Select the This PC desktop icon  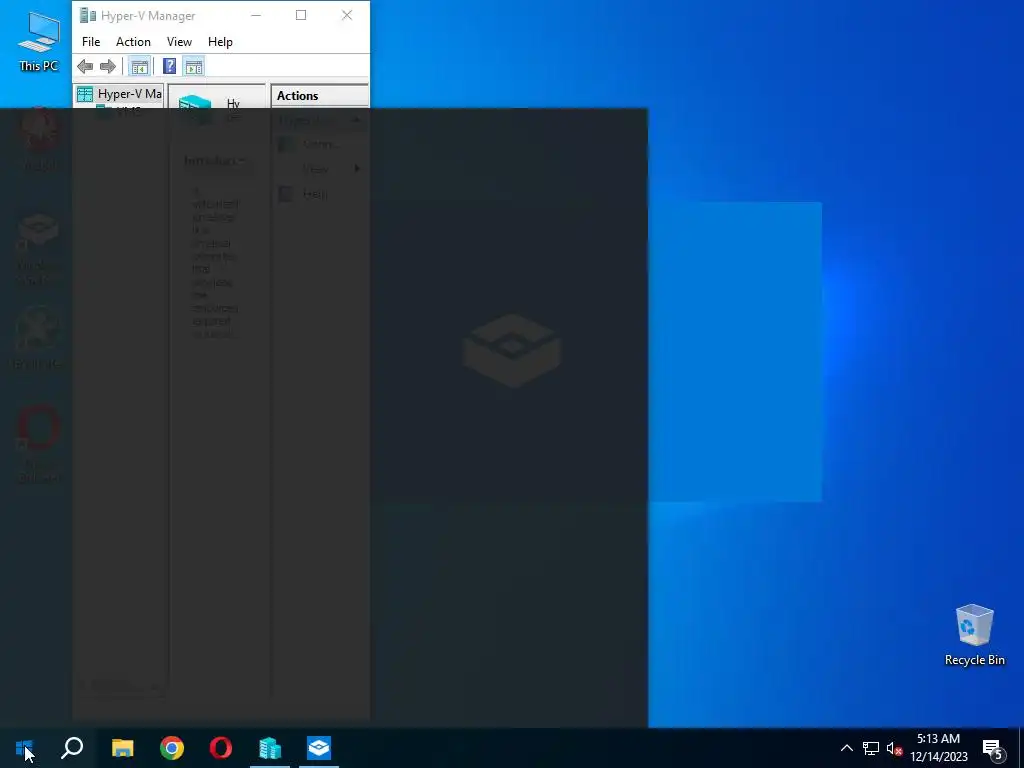tap(39, 40)
